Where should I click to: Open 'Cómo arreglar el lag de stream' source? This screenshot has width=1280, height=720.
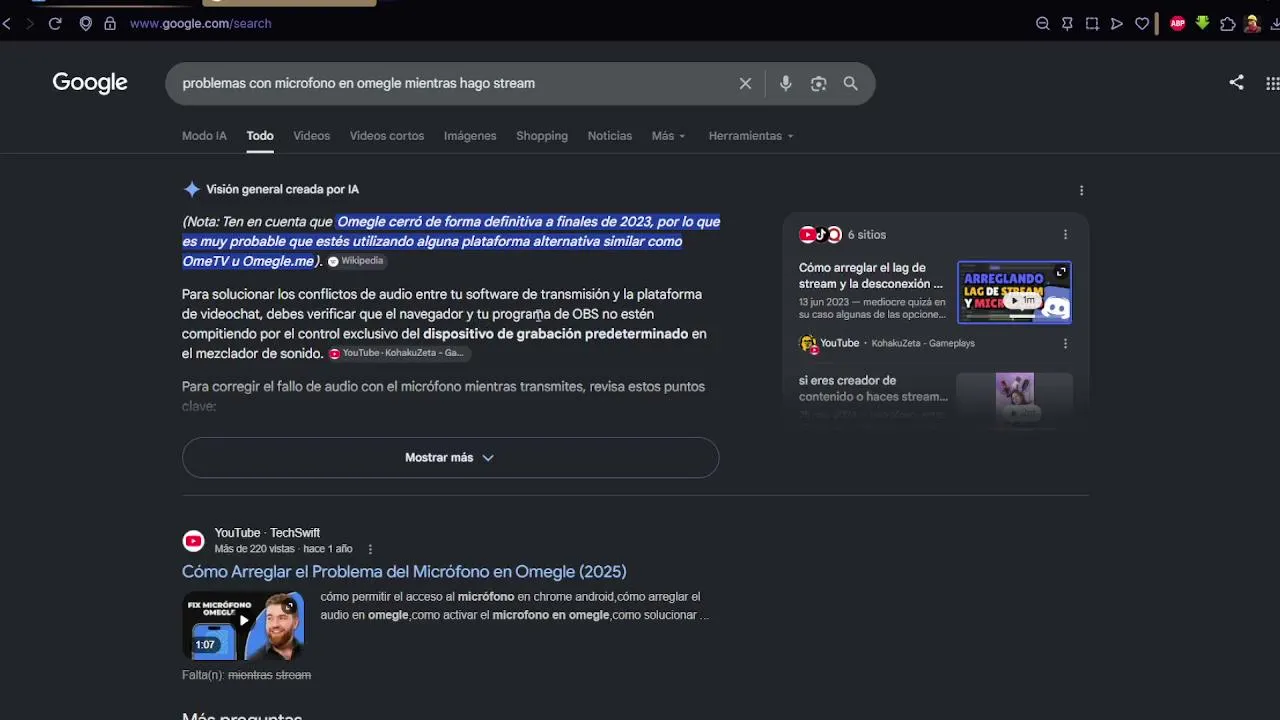coord(871,276)
